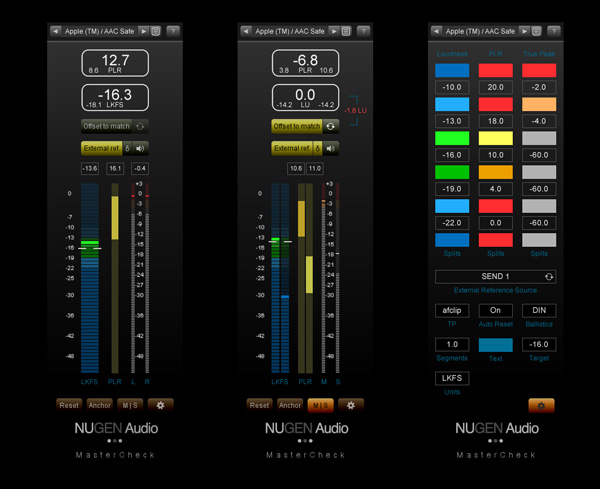Open preset list icon in left panel
Screen dimensions: 600x489
point(156,31)
